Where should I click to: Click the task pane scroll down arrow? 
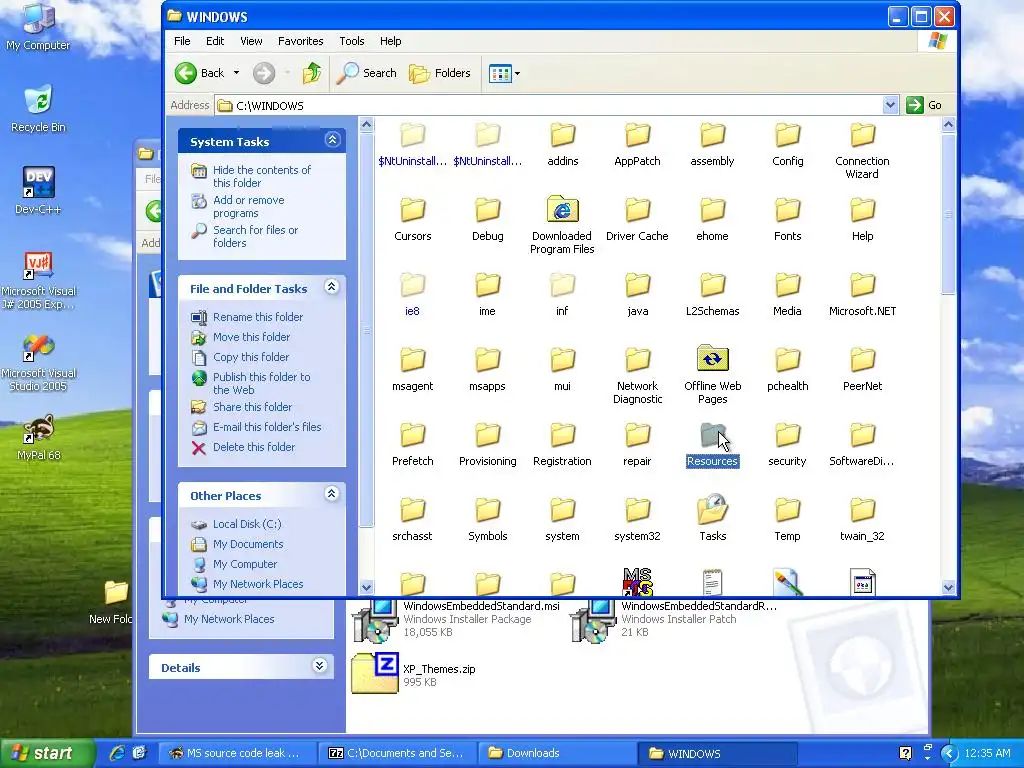click(366, 587)
